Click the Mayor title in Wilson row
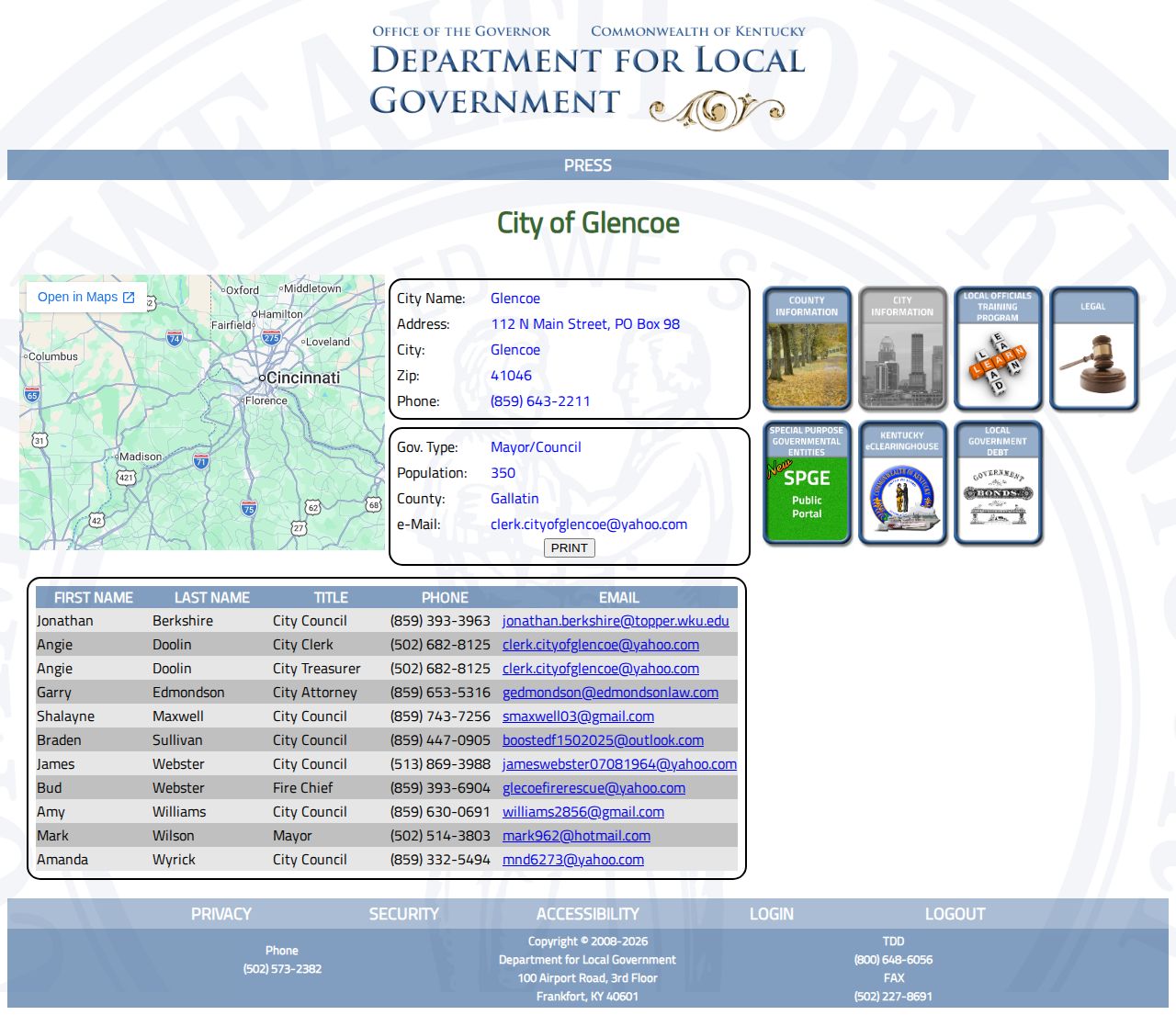This screenshot has width=1176, height=1015. pyautogui.click(x=292, y=836)
